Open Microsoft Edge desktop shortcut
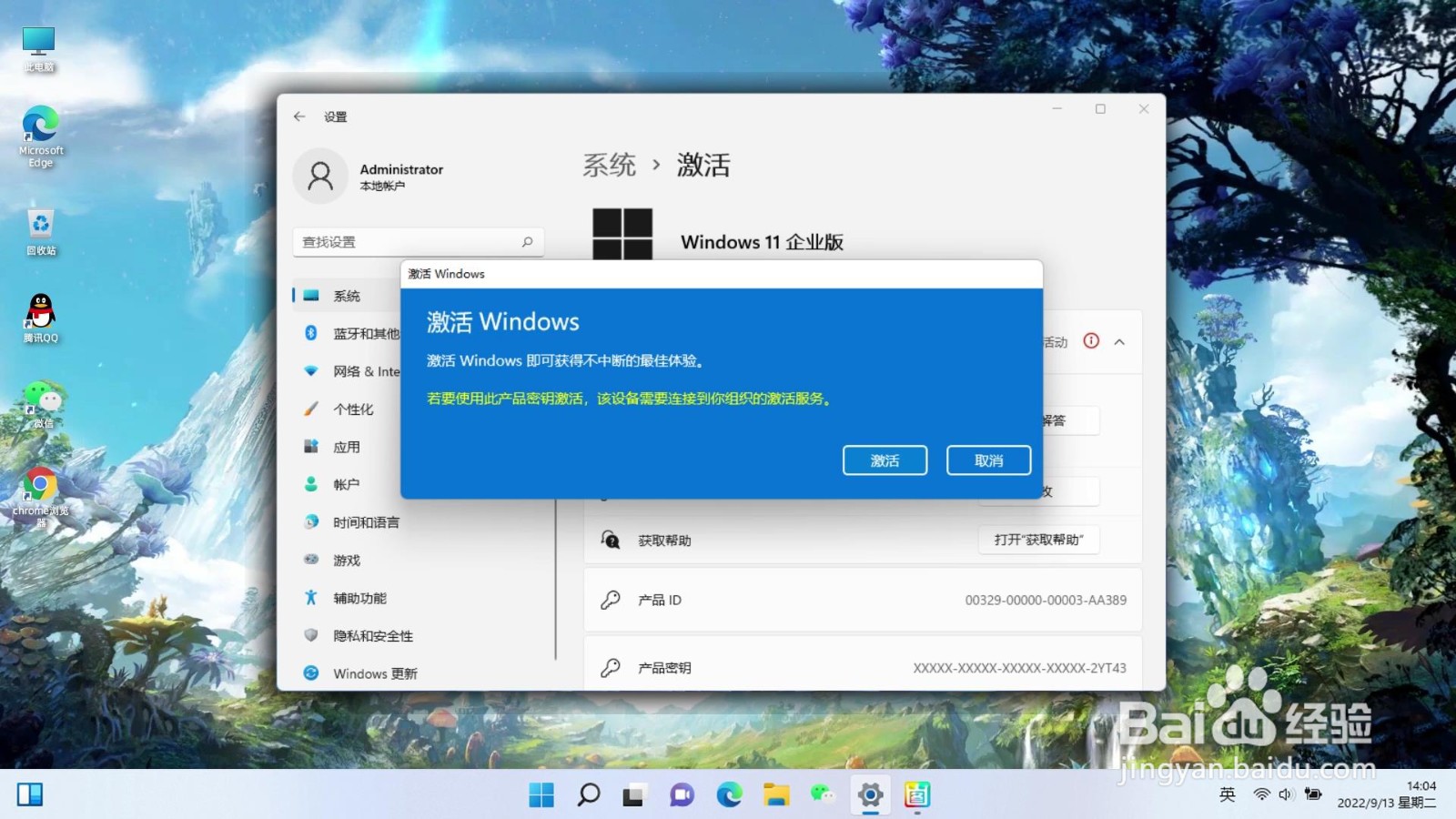Viewport: 1456px width, 819px height. 40,136
